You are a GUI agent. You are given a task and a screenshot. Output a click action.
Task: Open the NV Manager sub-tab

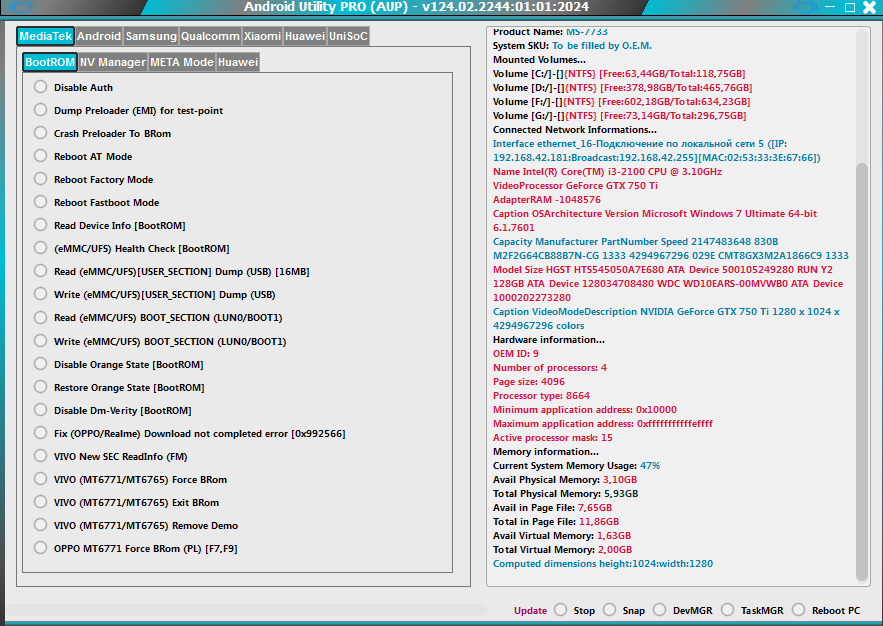[113, 62]
